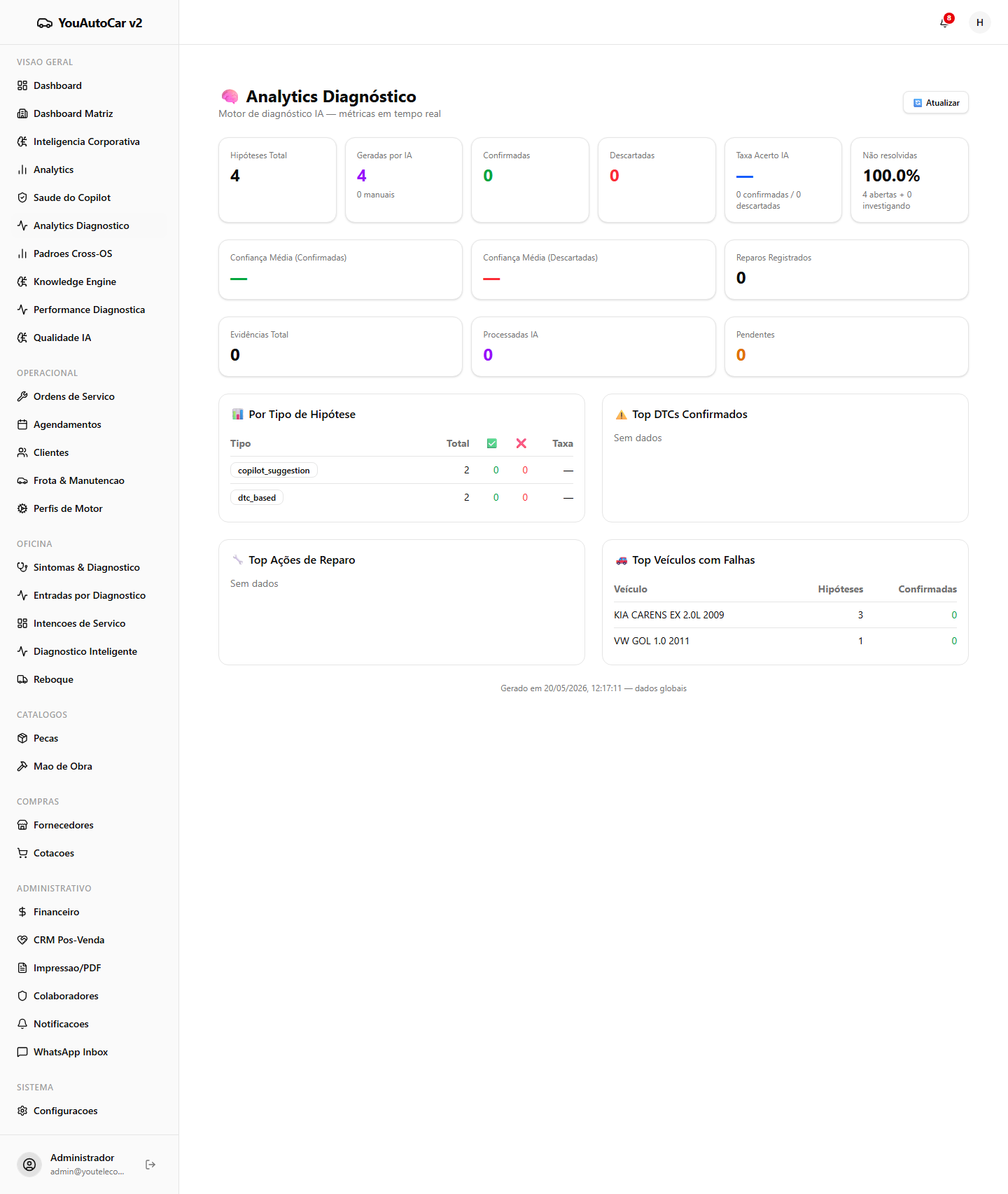Viewport: 1008px width, 1194px height.
Task: Click the Geradas por IA card
Action: (x=404, y=180)
